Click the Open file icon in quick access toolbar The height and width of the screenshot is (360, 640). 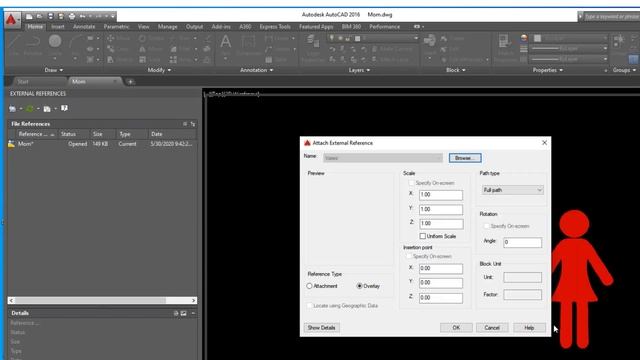pyautogui.click(x=40, y=16)
